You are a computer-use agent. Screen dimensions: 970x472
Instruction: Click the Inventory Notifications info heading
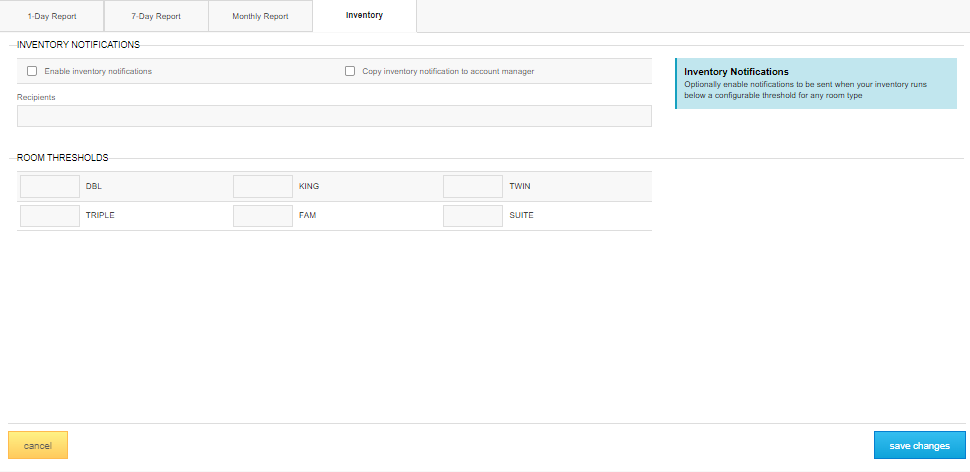click(736, 72)
